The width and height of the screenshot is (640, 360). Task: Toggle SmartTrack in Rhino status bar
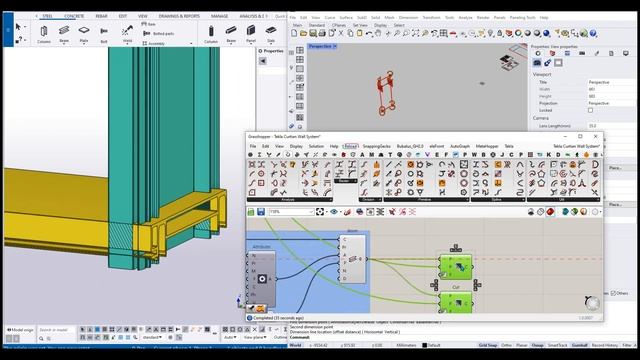click(x=558, y=345)
